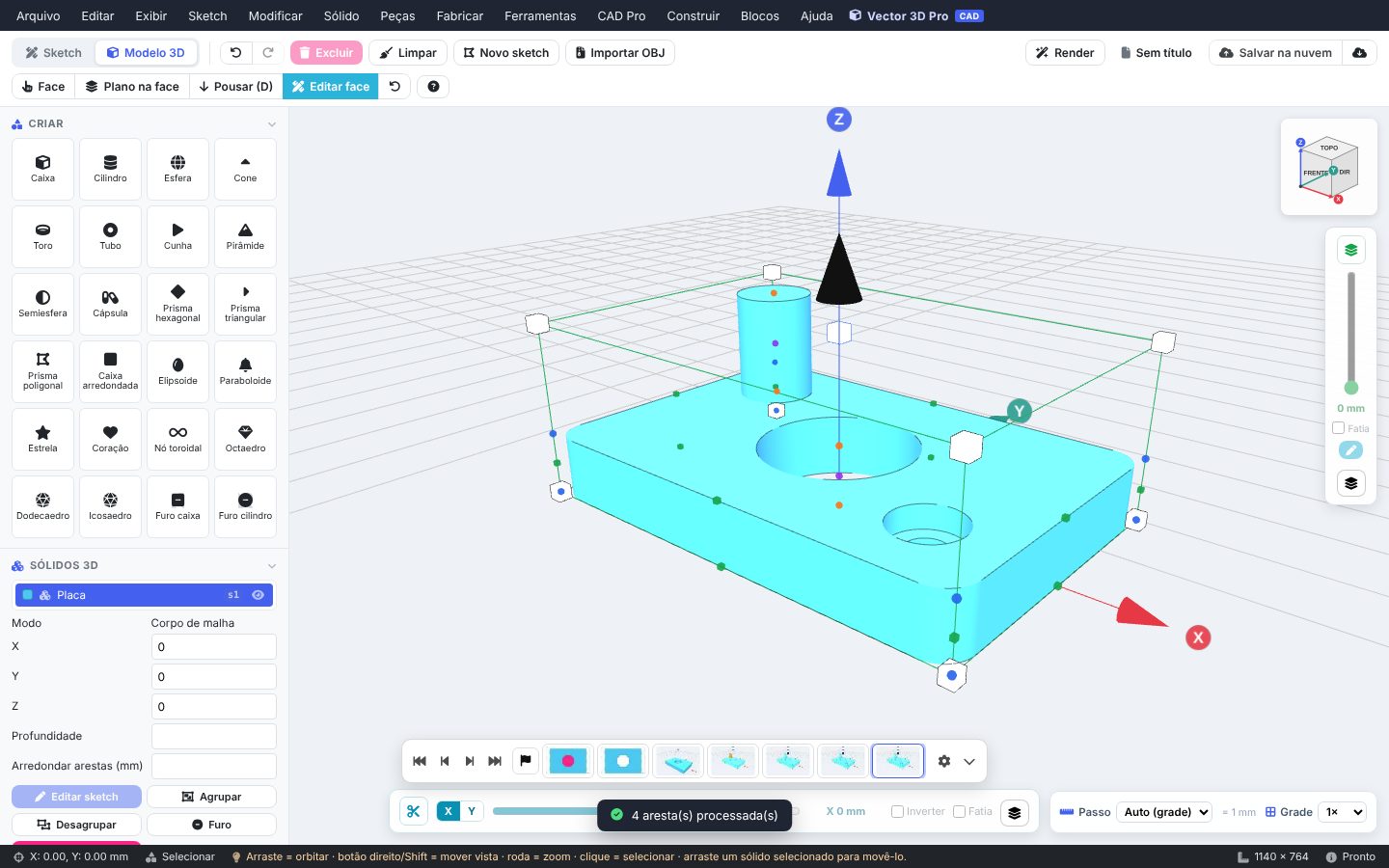Tick the Fatia checkbox beside Inverter
The image size is (1389, 868).
point(959,812)
